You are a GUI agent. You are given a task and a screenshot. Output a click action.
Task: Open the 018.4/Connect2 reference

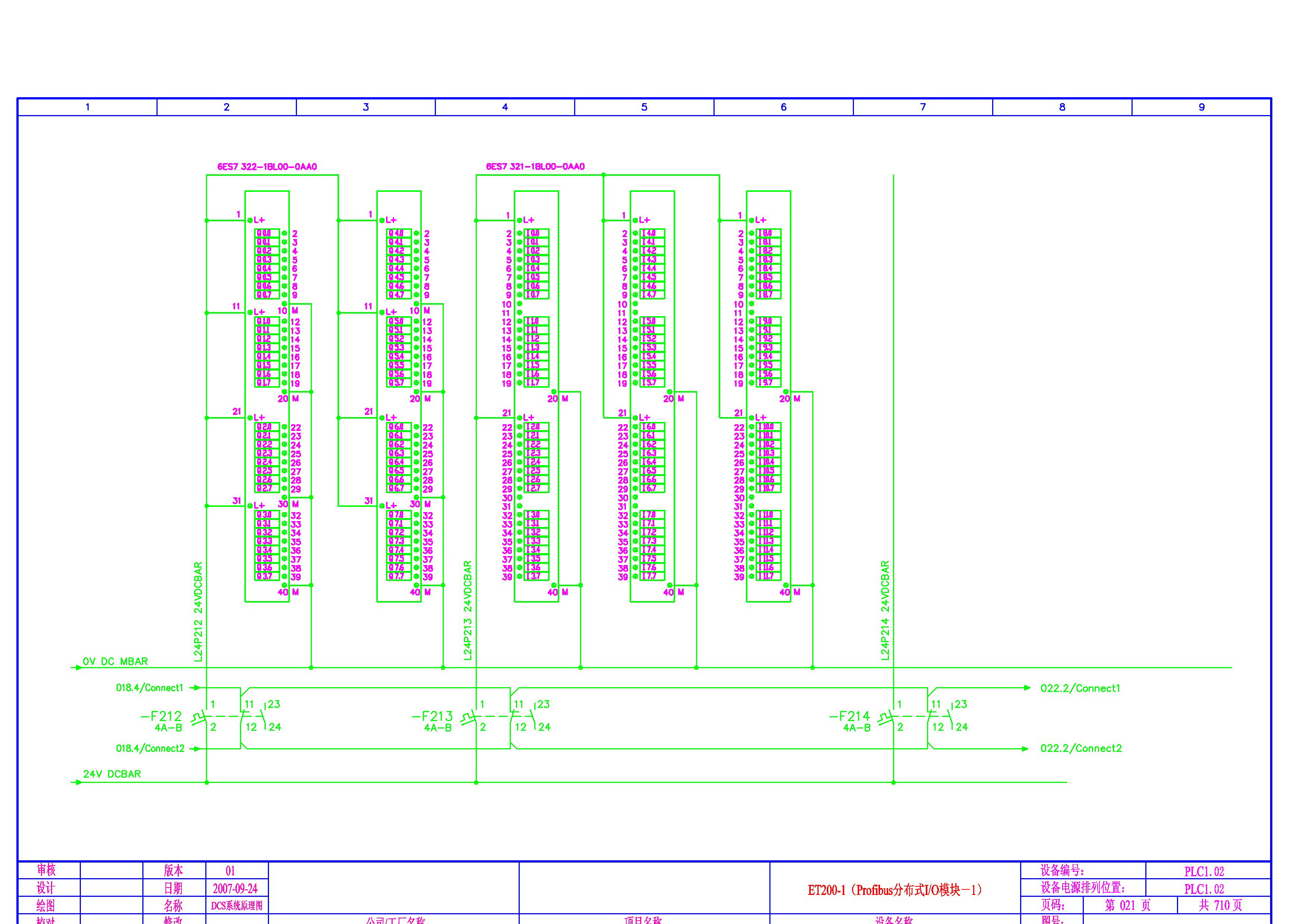click(x=150, y=749)
